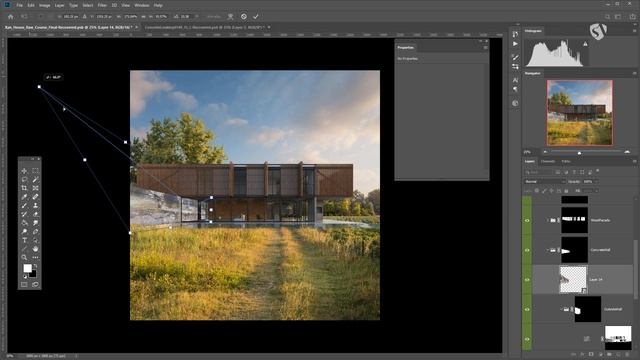This screenshot has height=360, width=640.
Task: Select the Eraser tool
Action: [35, 214]
